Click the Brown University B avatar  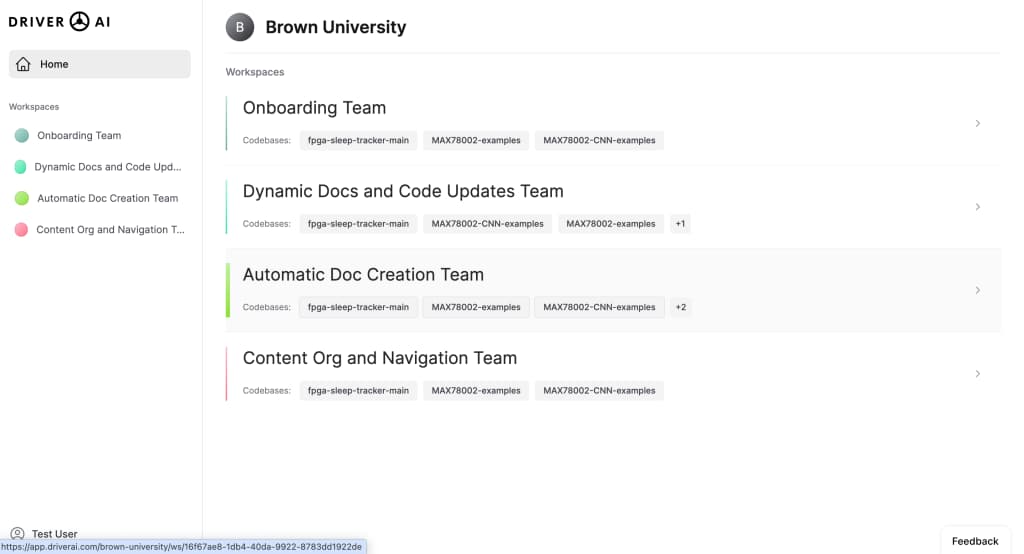pyautogui.click(x=240, y=27)
